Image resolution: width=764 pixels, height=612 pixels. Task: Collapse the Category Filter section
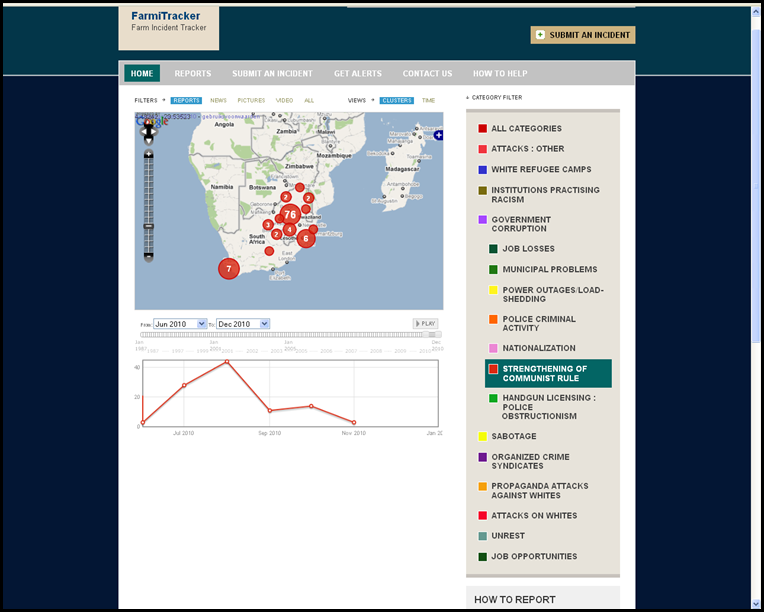(494, 97)
